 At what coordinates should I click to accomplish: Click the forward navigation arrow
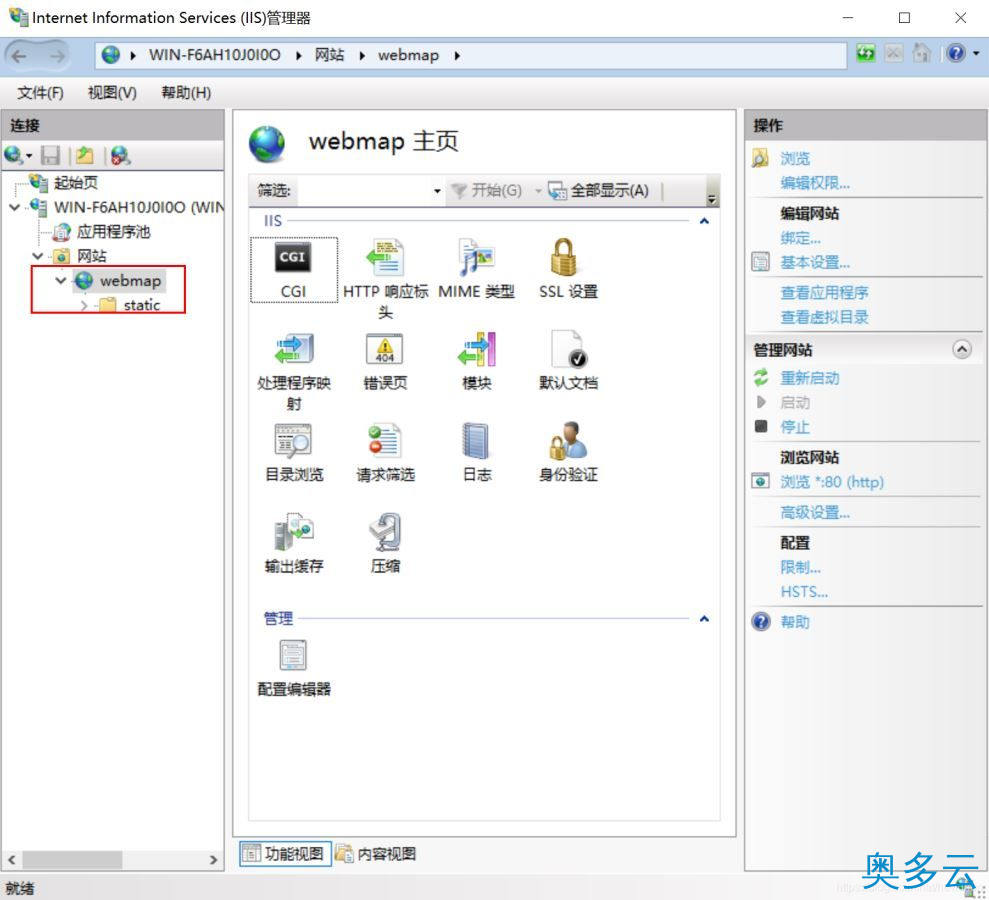[x=57, y=56]
